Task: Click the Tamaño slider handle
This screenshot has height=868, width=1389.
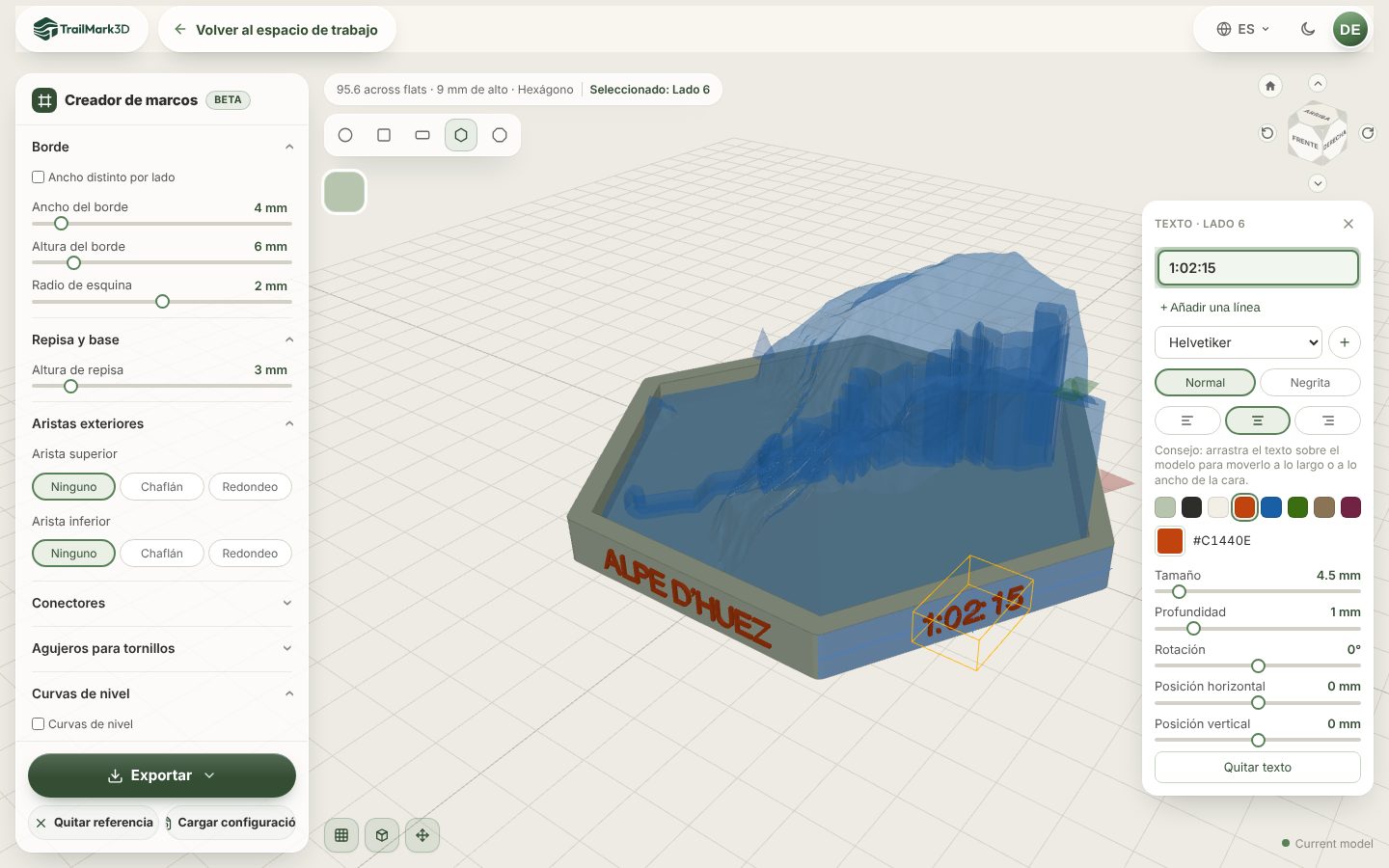Action: pos(1179,592)
